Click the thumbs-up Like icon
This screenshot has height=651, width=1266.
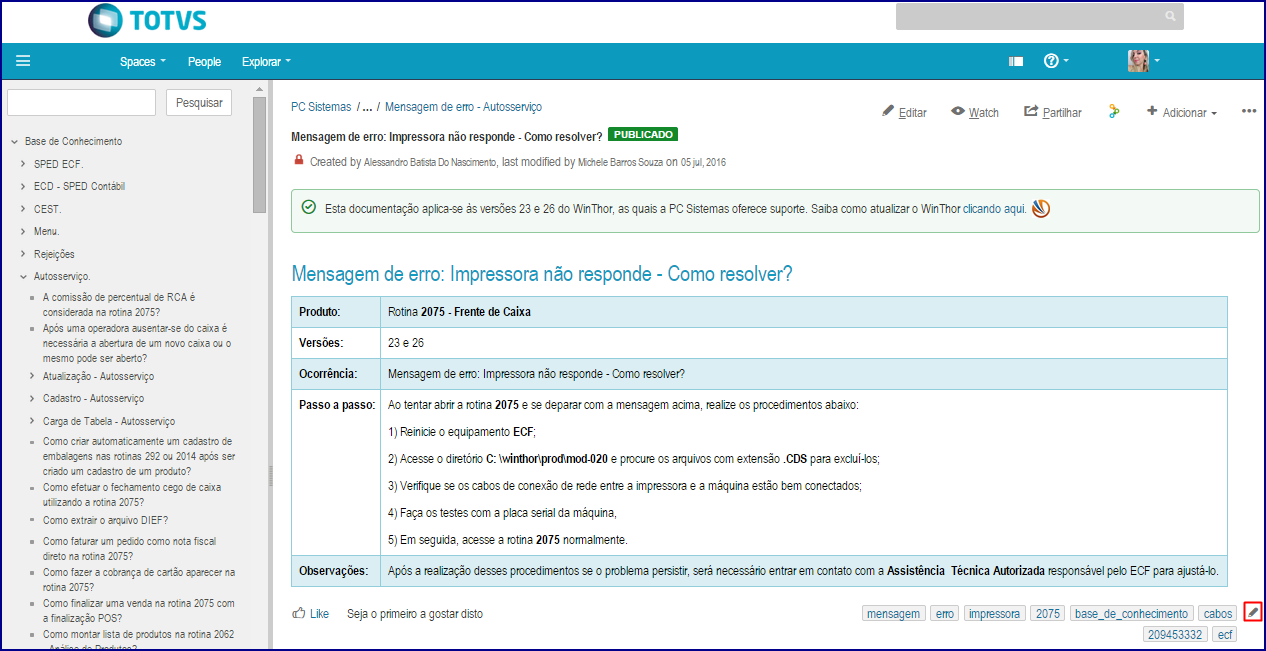299,613
